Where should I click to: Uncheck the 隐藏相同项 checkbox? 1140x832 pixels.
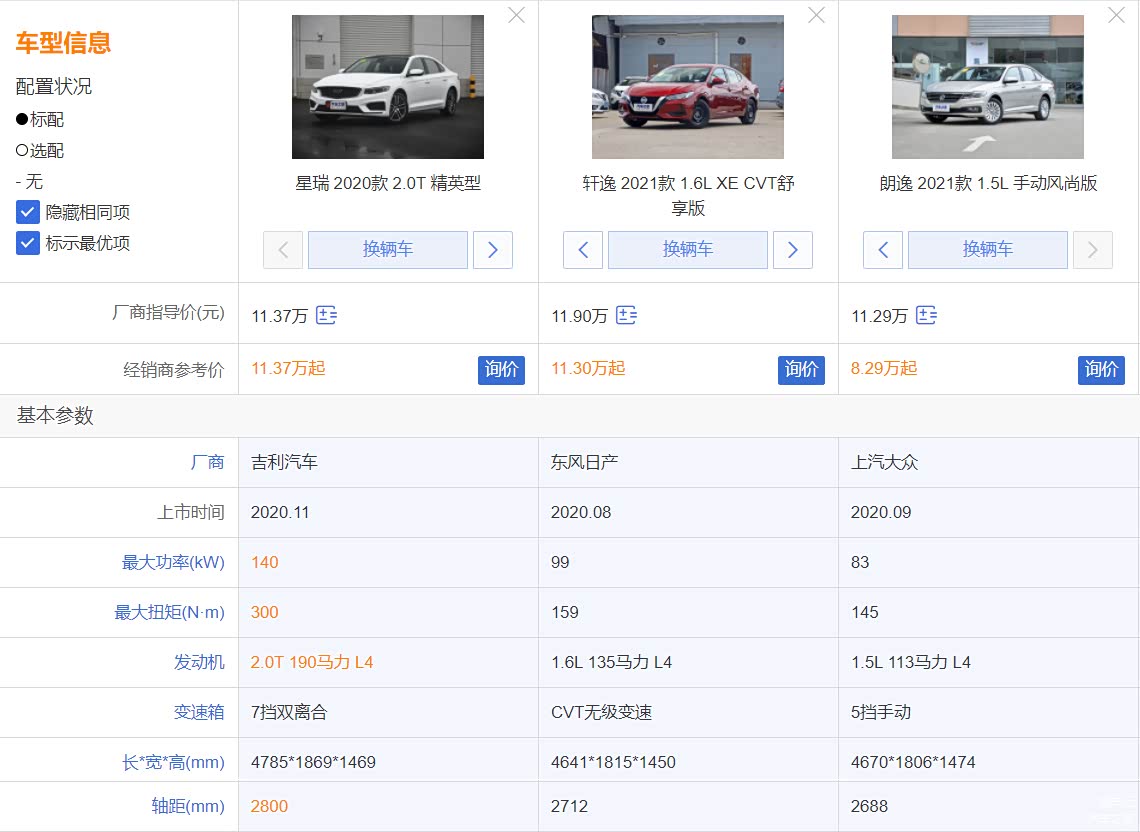coord(28,212)
